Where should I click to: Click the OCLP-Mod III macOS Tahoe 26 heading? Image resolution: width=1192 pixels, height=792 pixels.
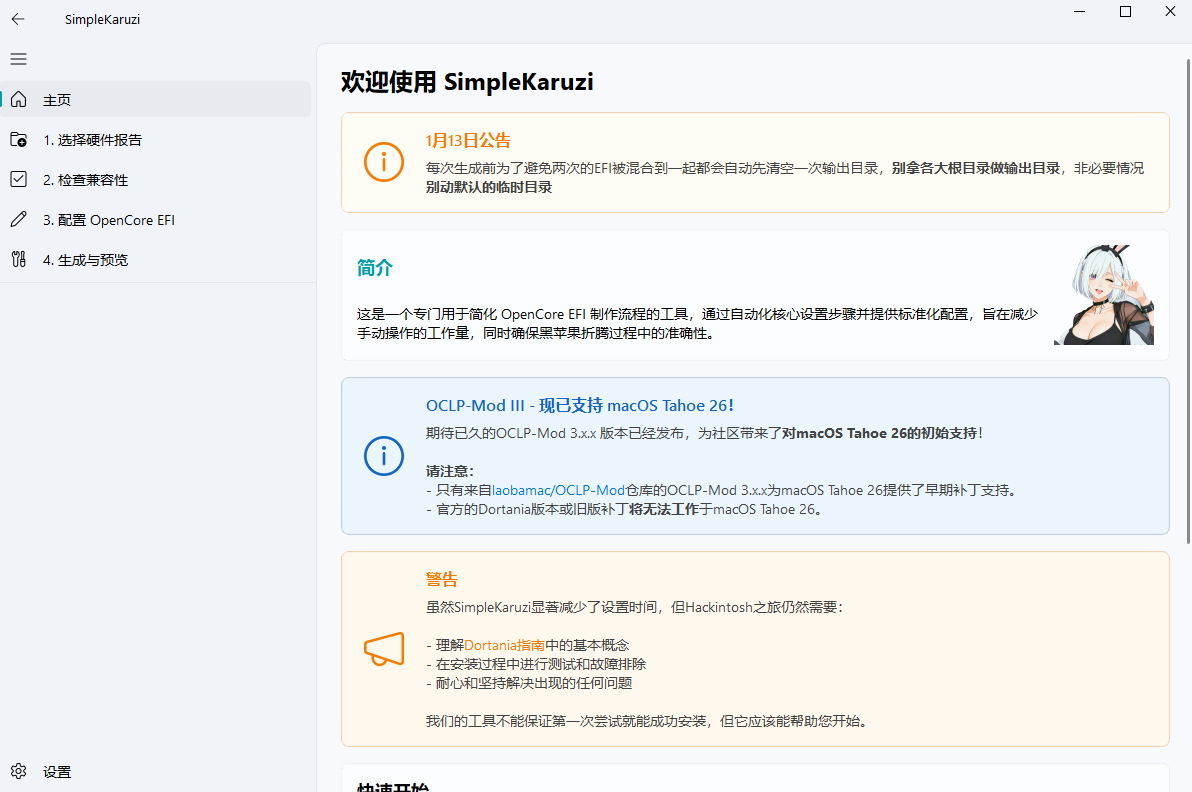[579, 406]
